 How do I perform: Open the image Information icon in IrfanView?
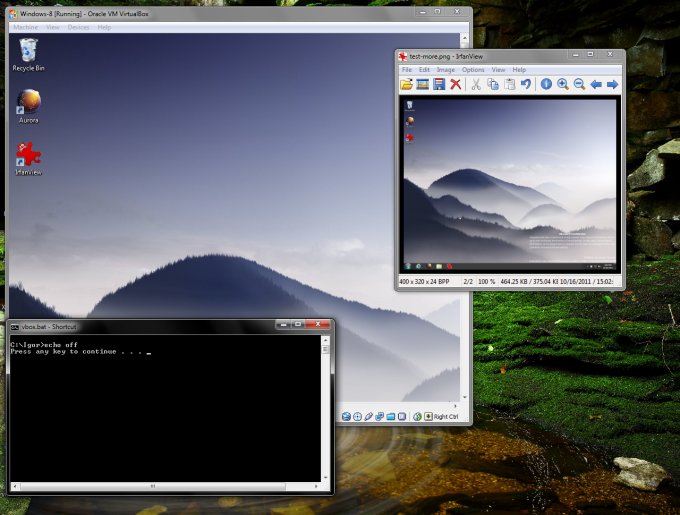click(x=546, y=84)
